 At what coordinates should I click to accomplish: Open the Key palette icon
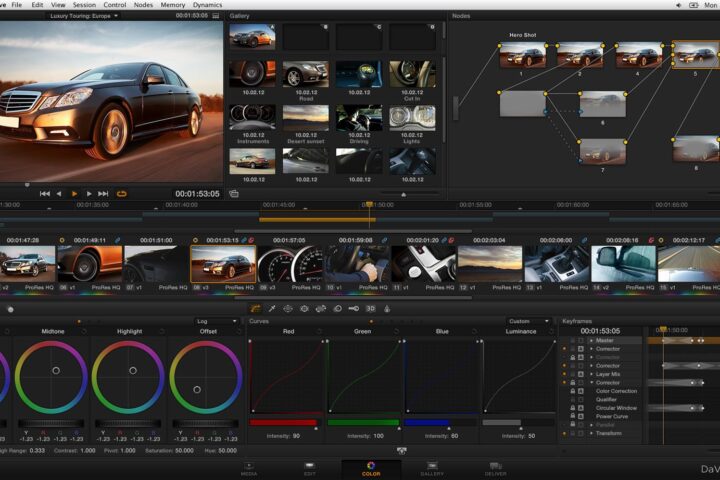(354, 309)
